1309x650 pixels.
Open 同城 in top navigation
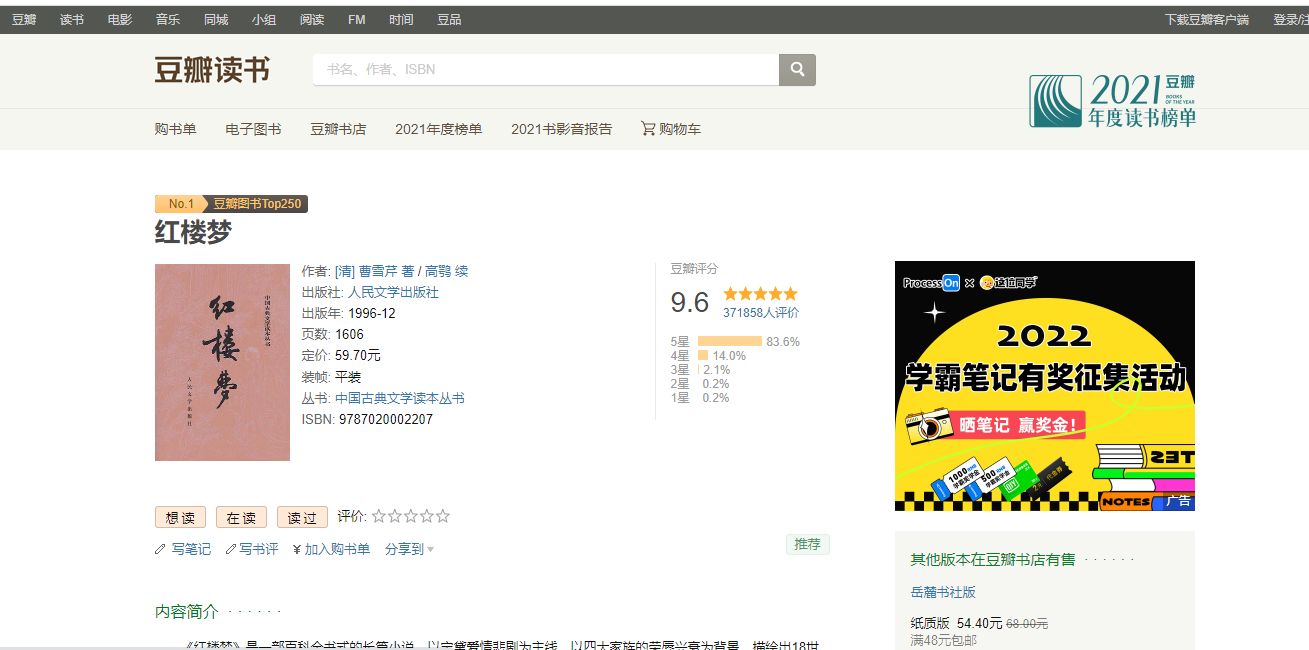click(x=216, y=20)
